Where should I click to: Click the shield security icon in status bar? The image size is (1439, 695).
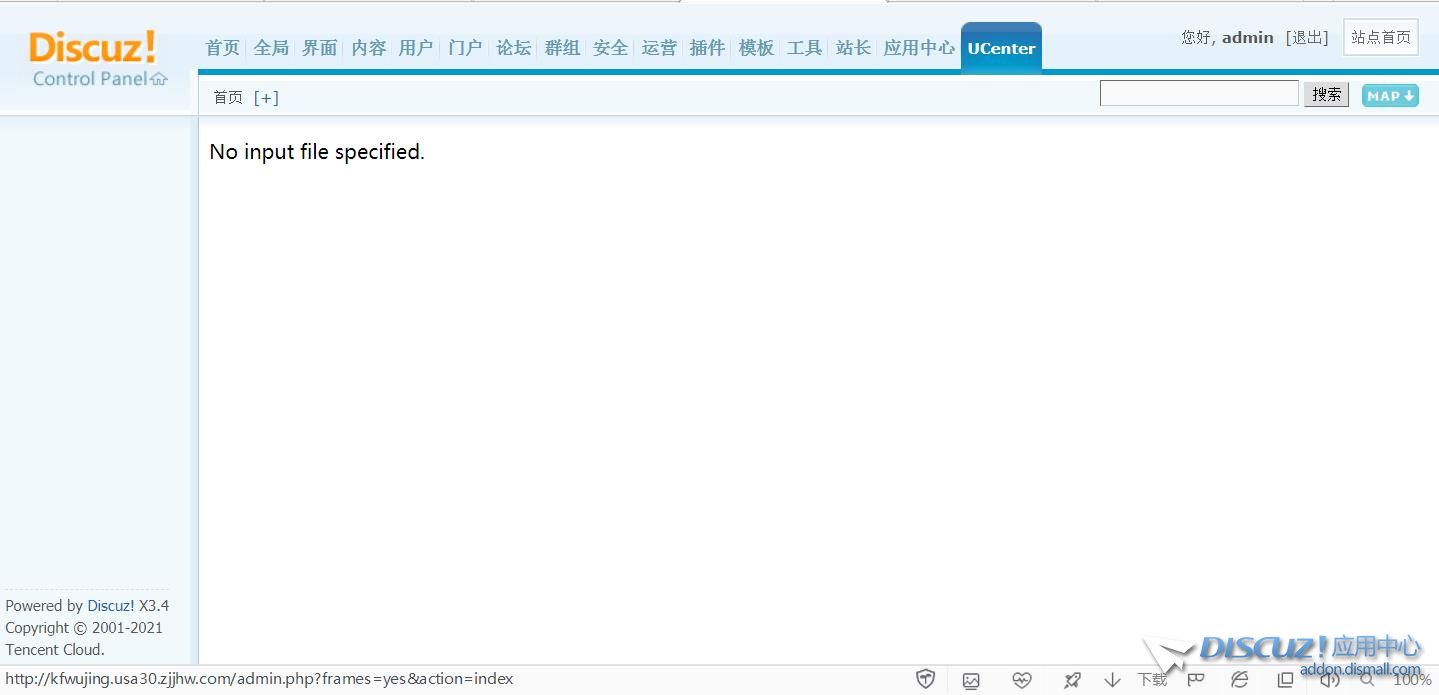(926, 680)
